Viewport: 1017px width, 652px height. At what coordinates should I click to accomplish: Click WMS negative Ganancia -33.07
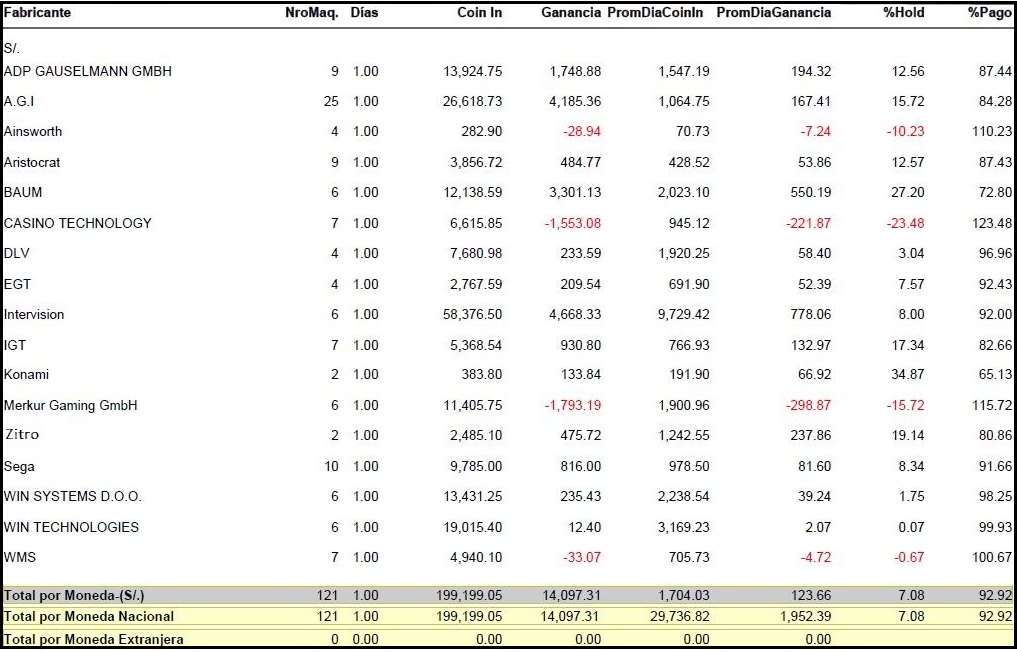(x=580, y=557)
